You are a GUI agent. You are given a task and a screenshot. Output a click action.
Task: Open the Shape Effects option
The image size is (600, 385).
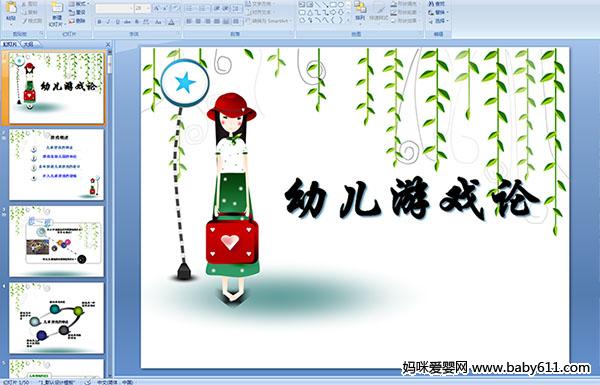click(404, 21)
